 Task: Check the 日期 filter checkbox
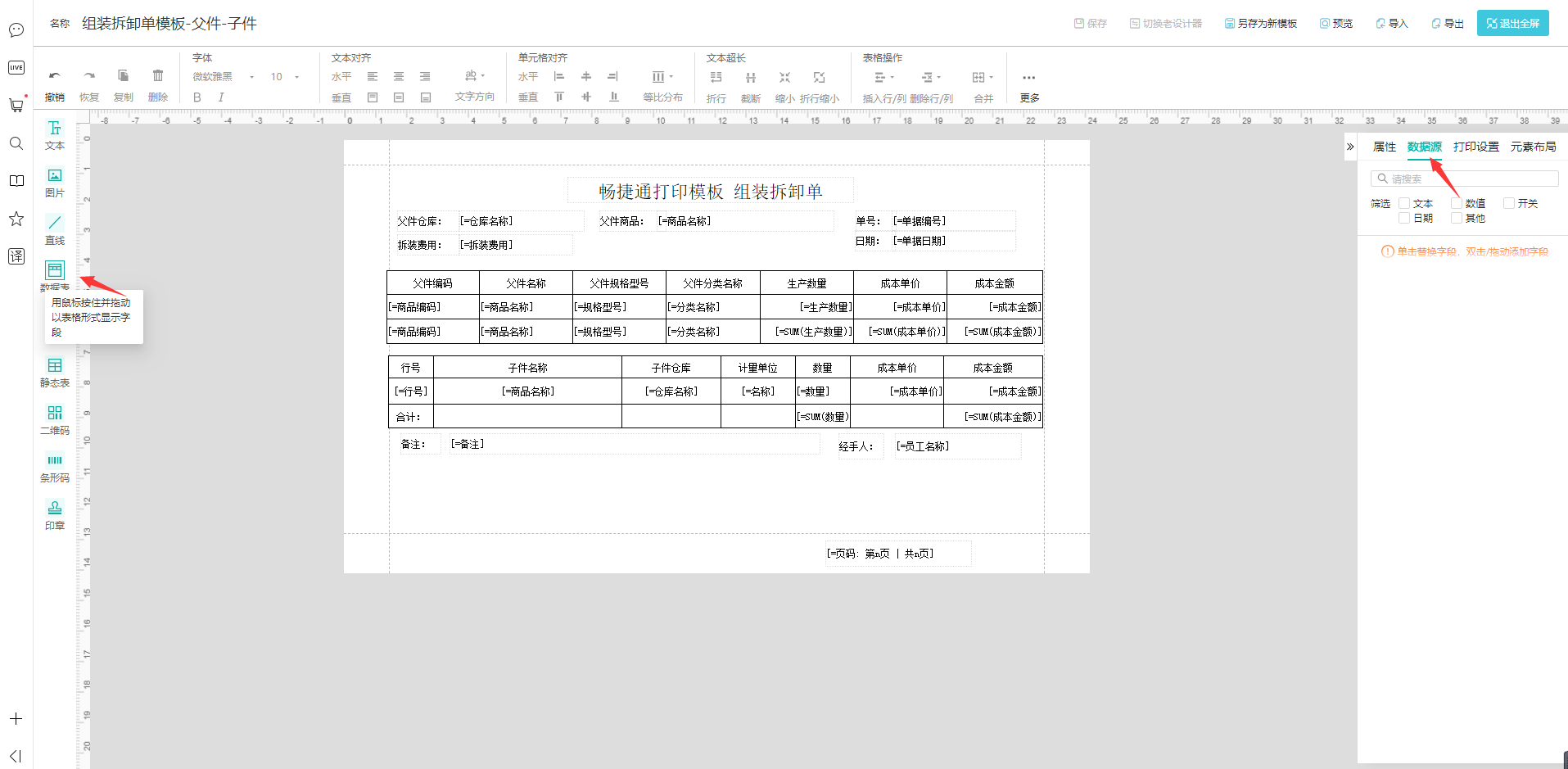coord(1404,218)
